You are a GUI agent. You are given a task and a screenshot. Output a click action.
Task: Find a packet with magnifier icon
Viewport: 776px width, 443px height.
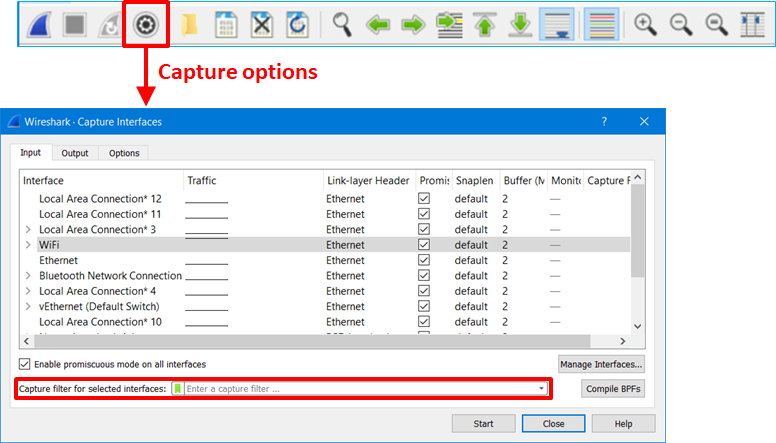(x=342, y=24)
